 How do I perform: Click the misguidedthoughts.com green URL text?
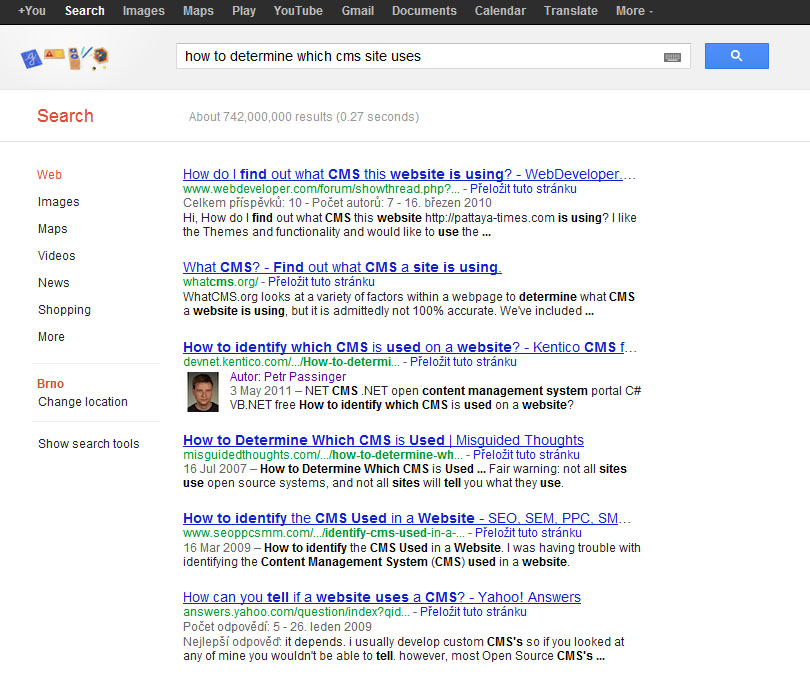323,455
